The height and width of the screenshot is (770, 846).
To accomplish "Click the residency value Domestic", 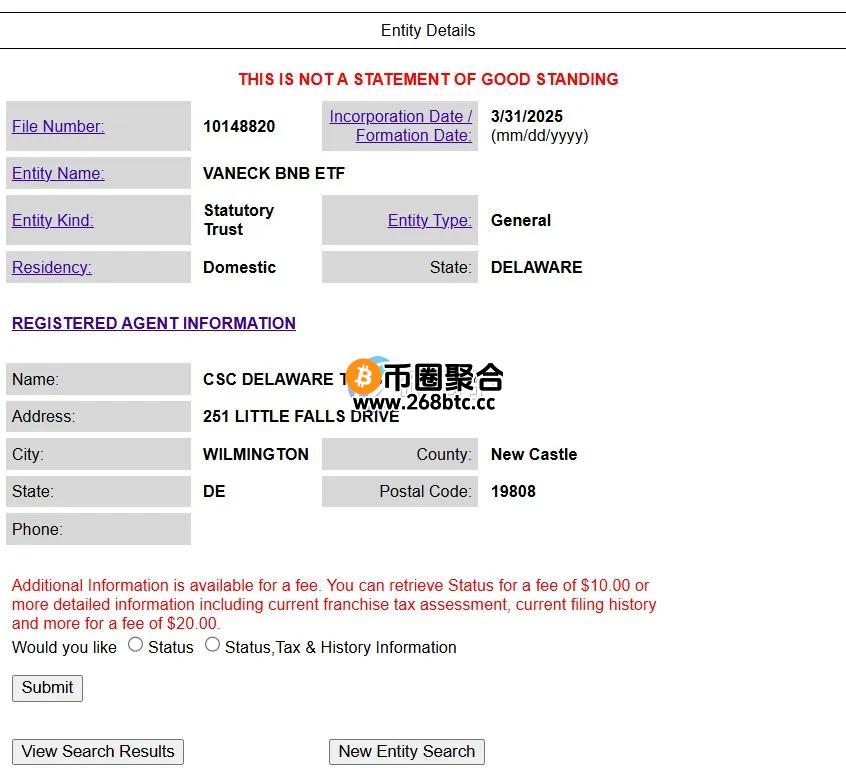I will pyautogui.click(x=240, y=267).
